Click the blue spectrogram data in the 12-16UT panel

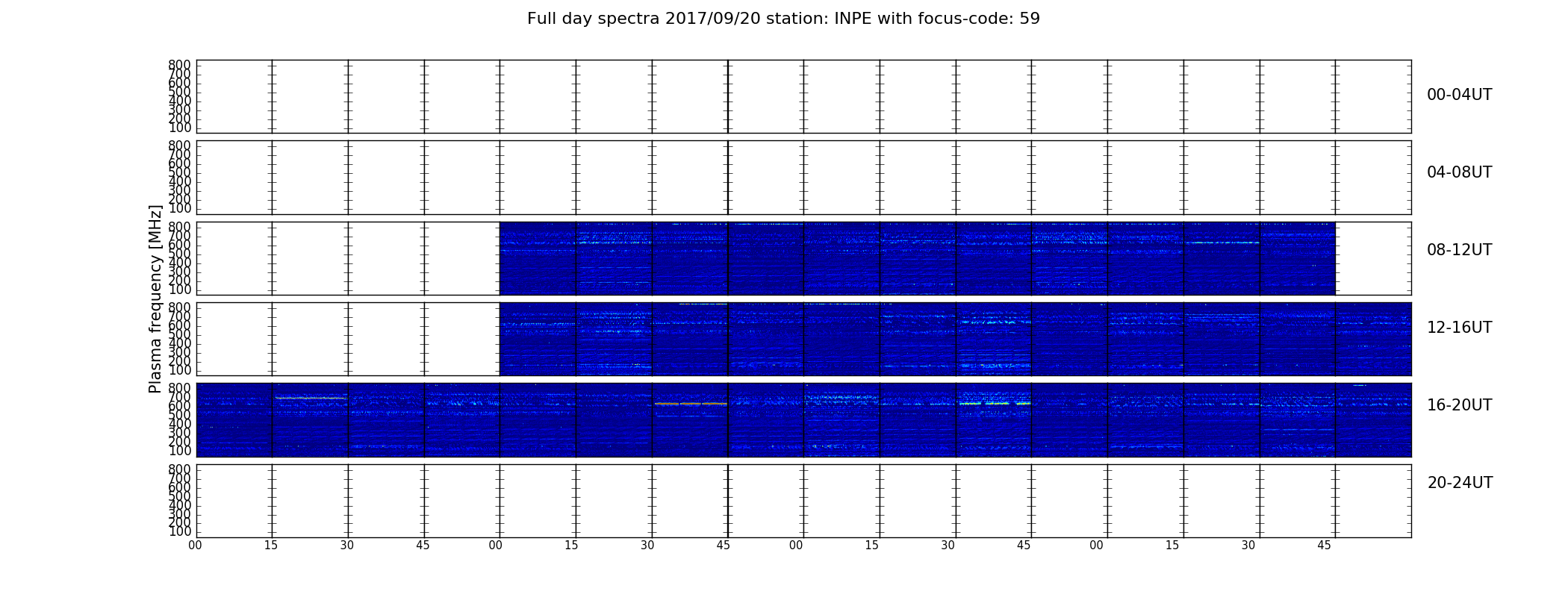pos(955,339)
